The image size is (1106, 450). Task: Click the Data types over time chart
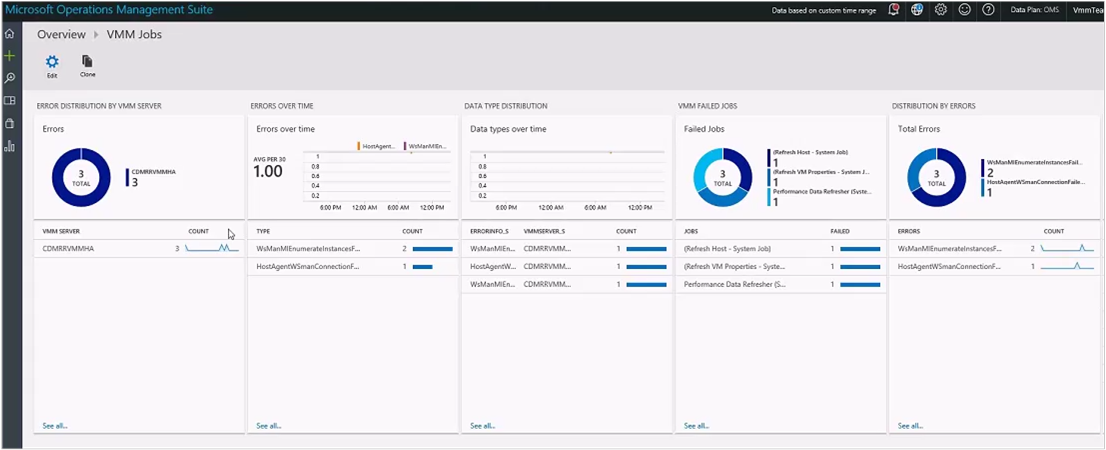tap(567, 176)
